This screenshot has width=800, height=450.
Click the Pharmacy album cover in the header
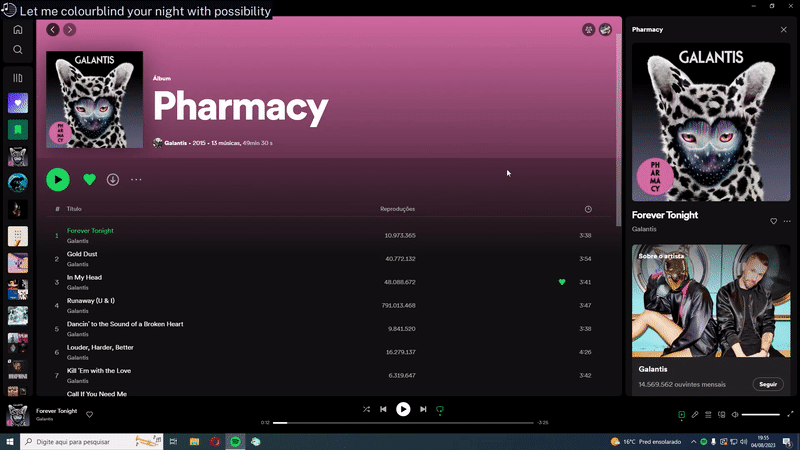click(94, 99)
